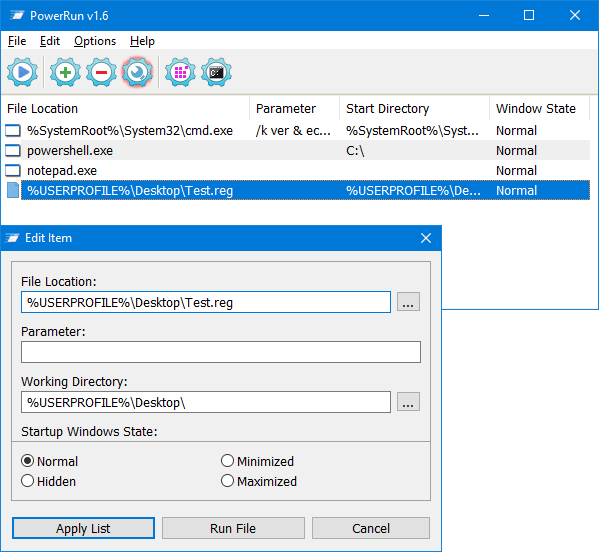Open the Edit menu
The height and width of the screenshot is (552, 599).
(x=50, y=41)
